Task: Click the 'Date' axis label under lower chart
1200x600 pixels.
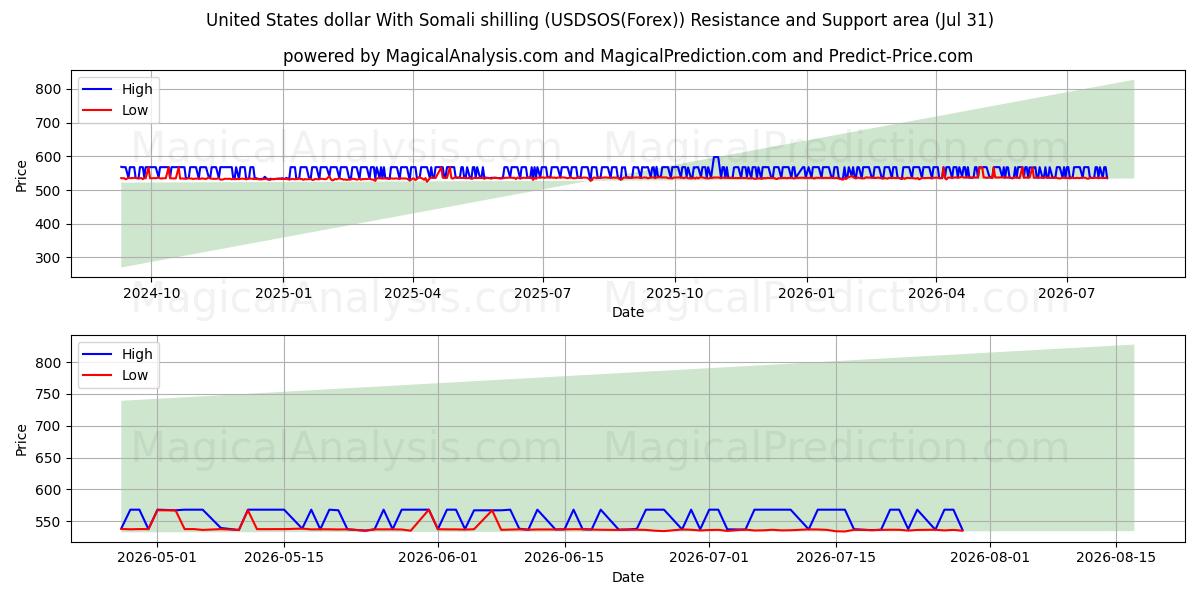Action: point(628,577)
